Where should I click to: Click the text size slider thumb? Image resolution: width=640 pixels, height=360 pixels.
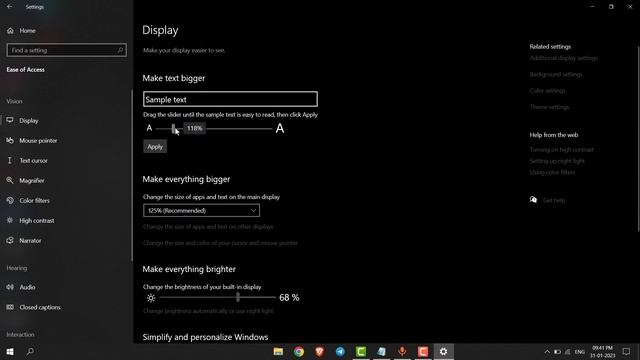pyautogui.click(x=174, y=129)
